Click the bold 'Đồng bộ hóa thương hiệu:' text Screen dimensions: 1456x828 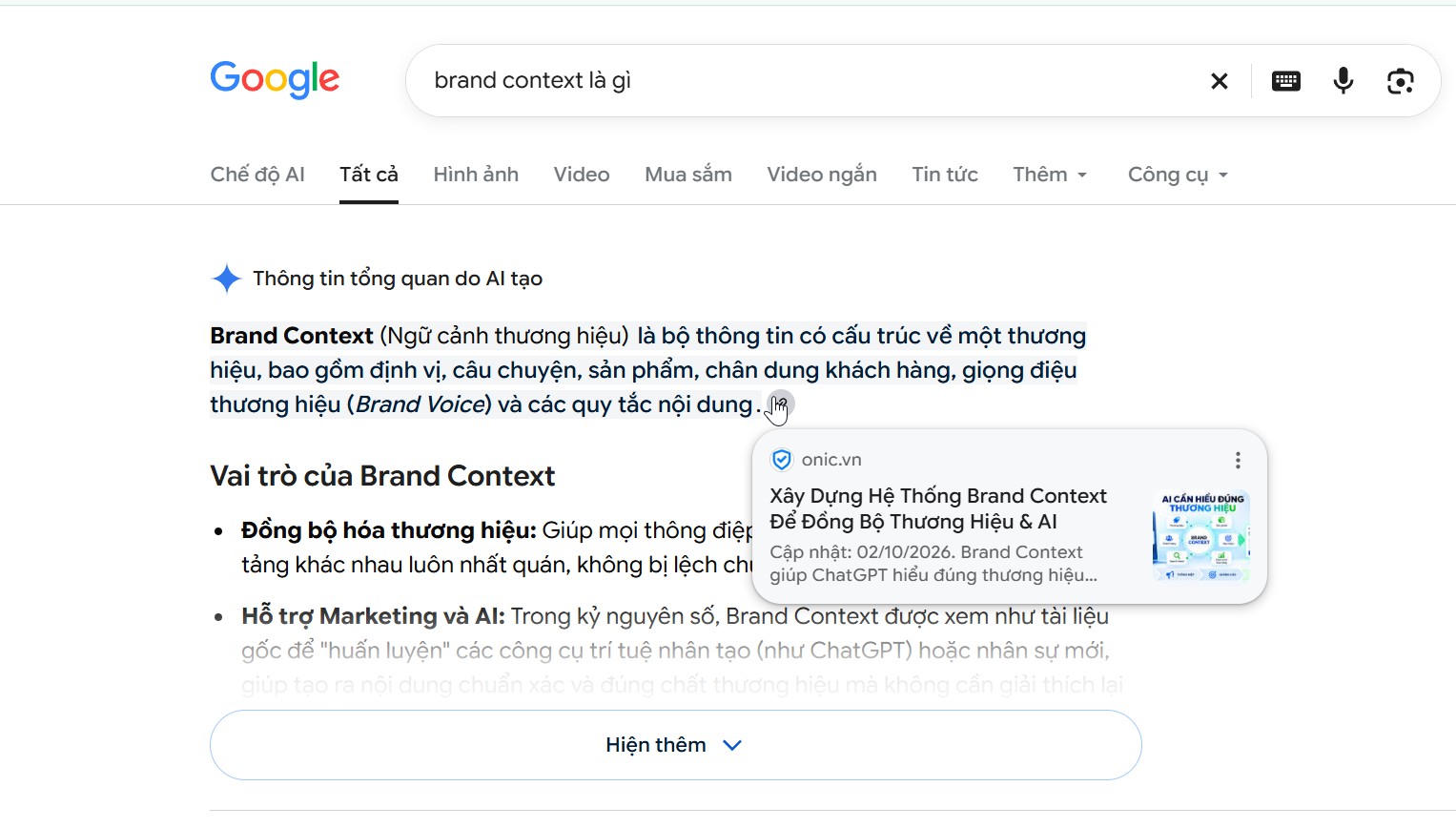point(389,530)
